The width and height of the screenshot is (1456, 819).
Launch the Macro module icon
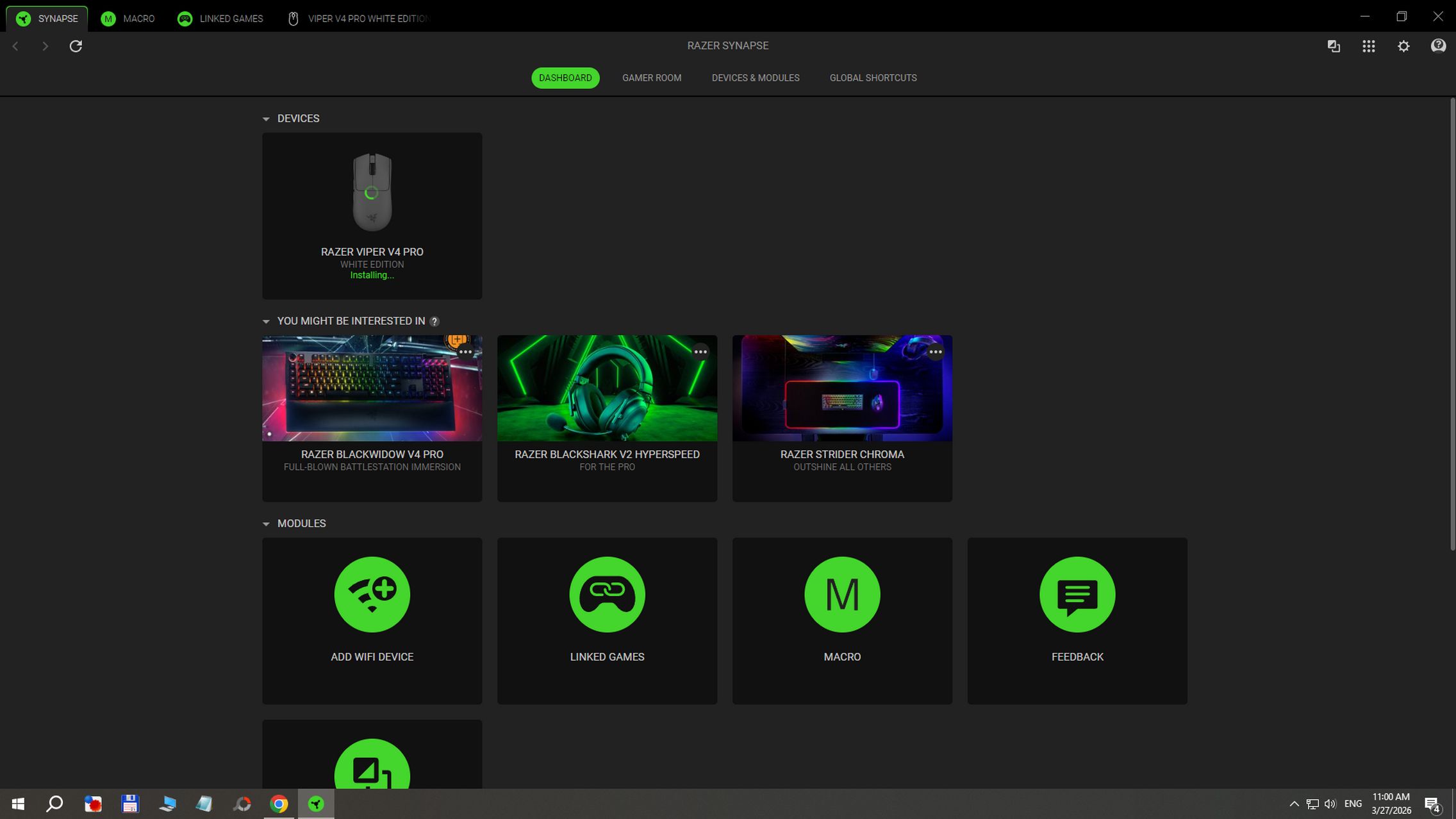coord(842,595)
